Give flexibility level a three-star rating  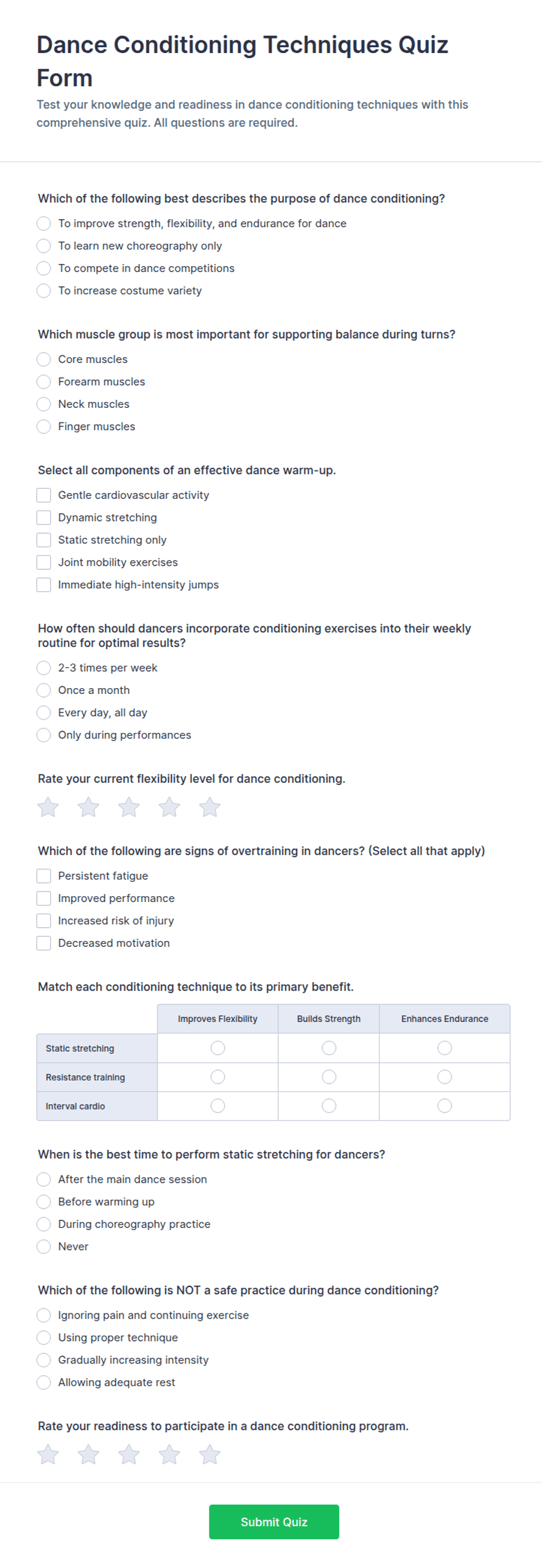point(129,807)
